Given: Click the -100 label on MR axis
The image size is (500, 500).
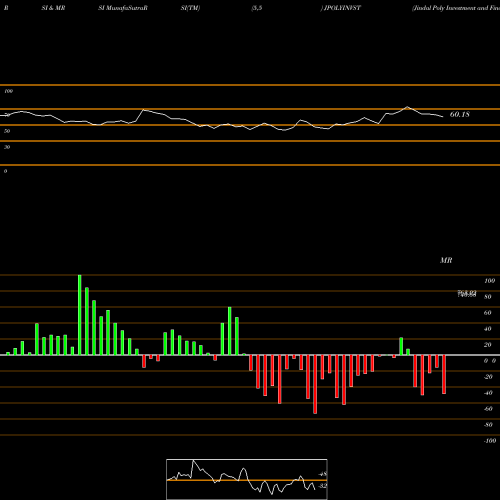Looking at the screenshot, I should [x=489, y=441].
